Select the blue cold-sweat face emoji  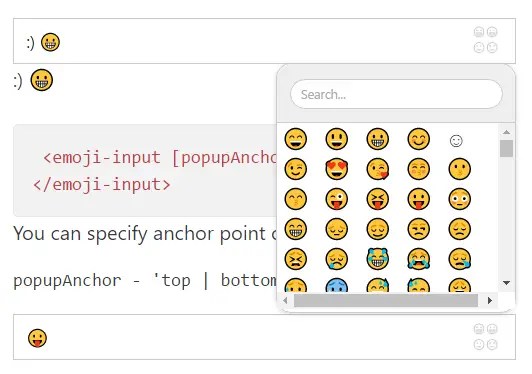pos(337,286)
